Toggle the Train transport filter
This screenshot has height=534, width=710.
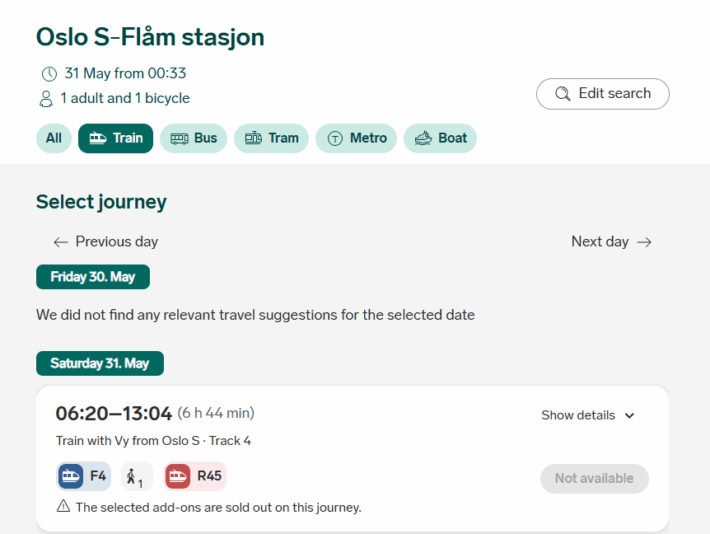click(x=116, y=138)
